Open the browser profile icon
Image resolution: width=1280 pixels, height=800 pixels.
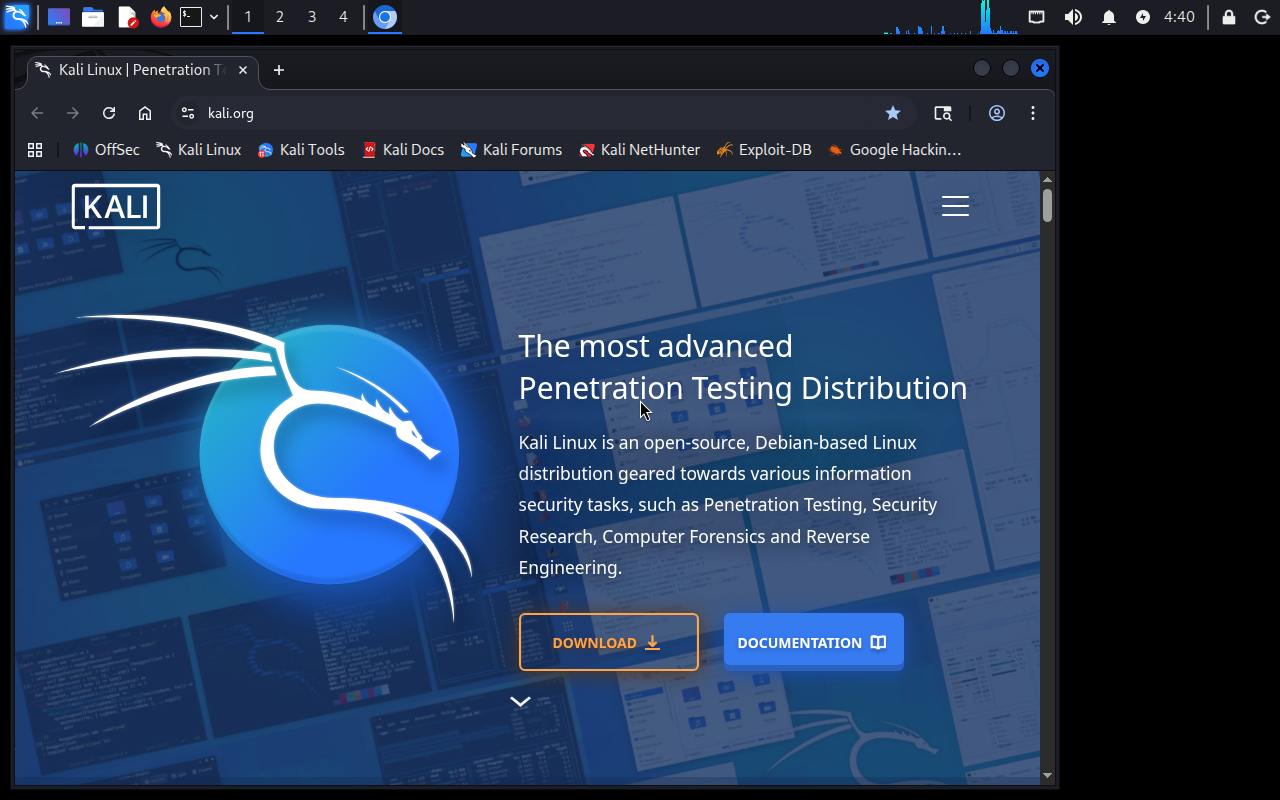[997, 113]
